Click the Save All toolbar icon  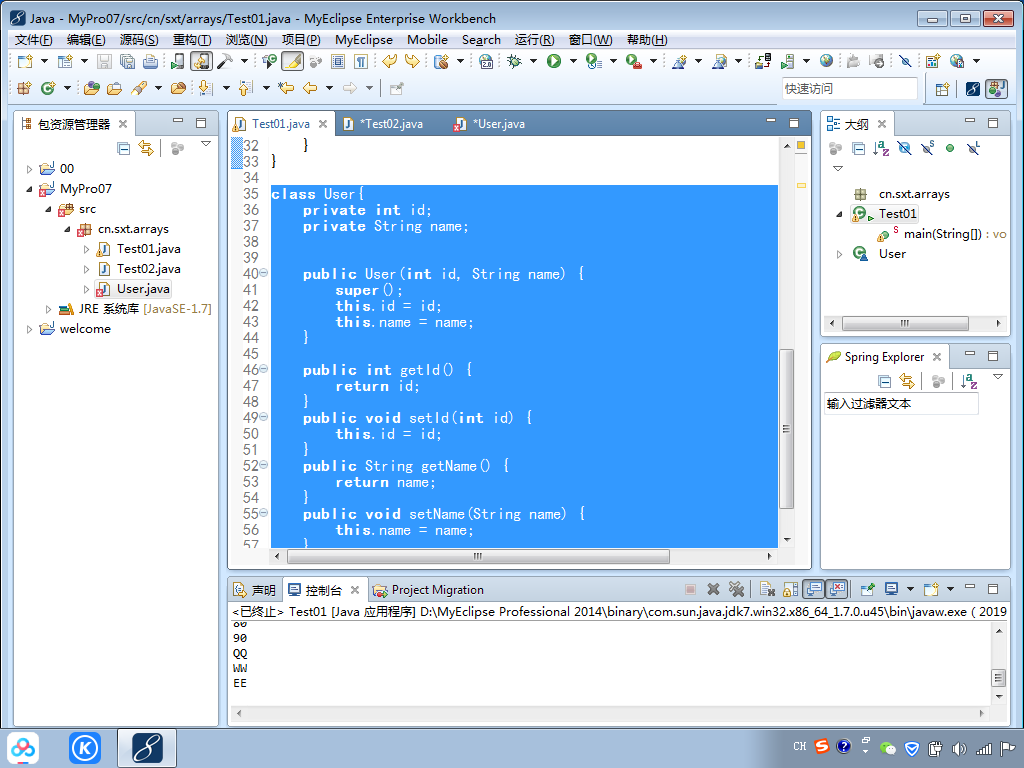click(127, 61)
